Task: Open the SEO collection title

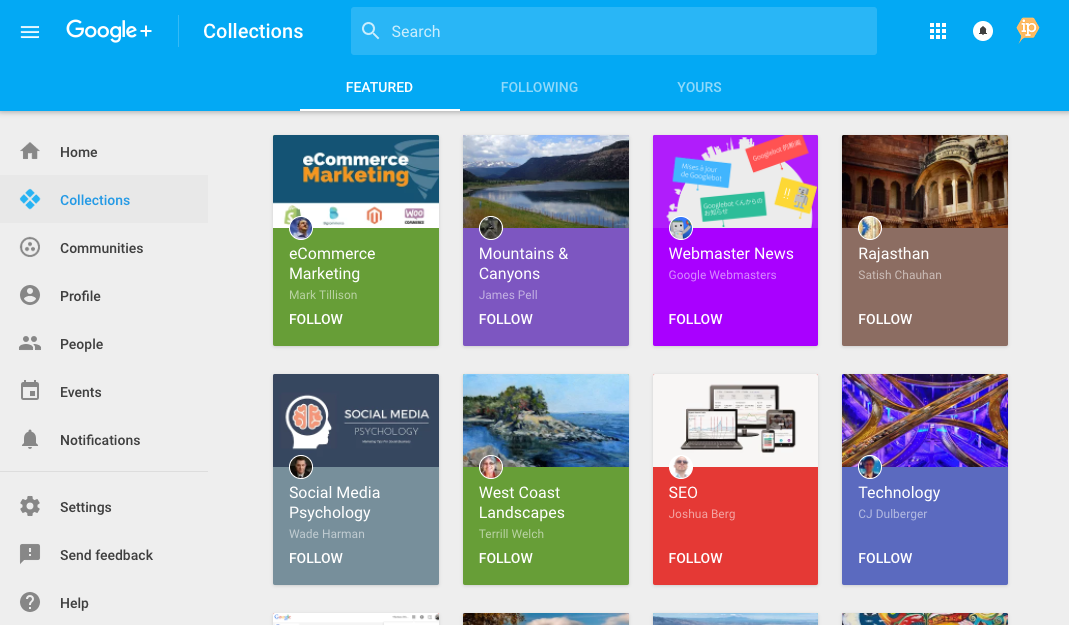Action: (x=682, y=493)
